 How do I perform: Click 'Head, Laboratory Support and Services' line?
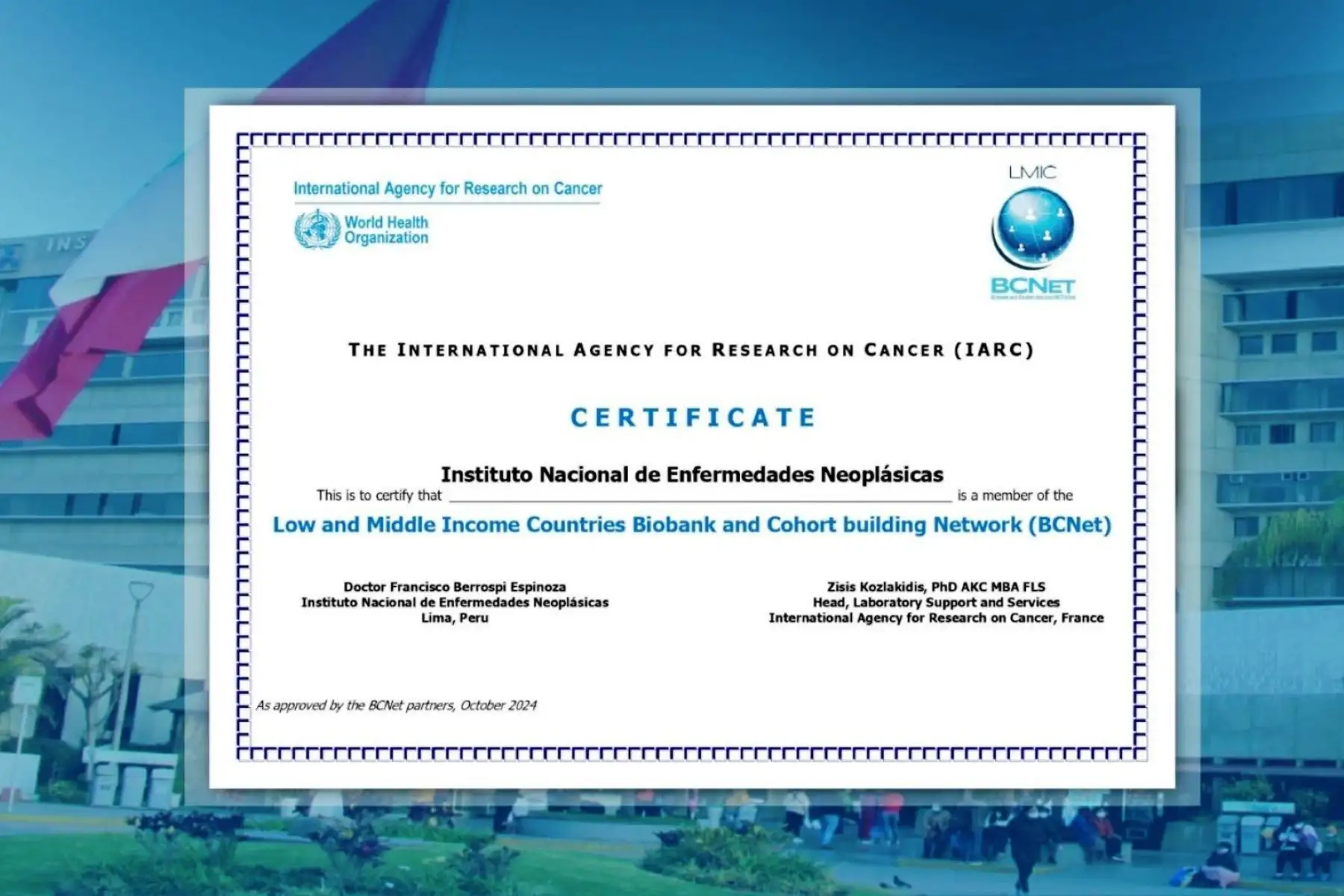tap(936, 603)
